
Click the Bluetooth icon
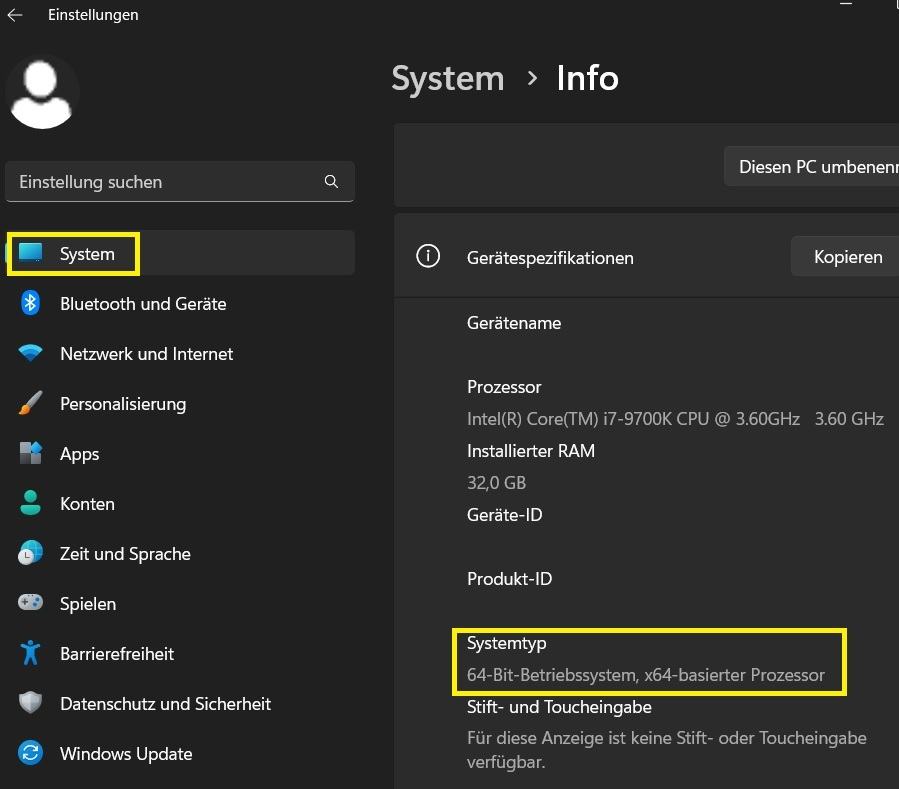30,303
